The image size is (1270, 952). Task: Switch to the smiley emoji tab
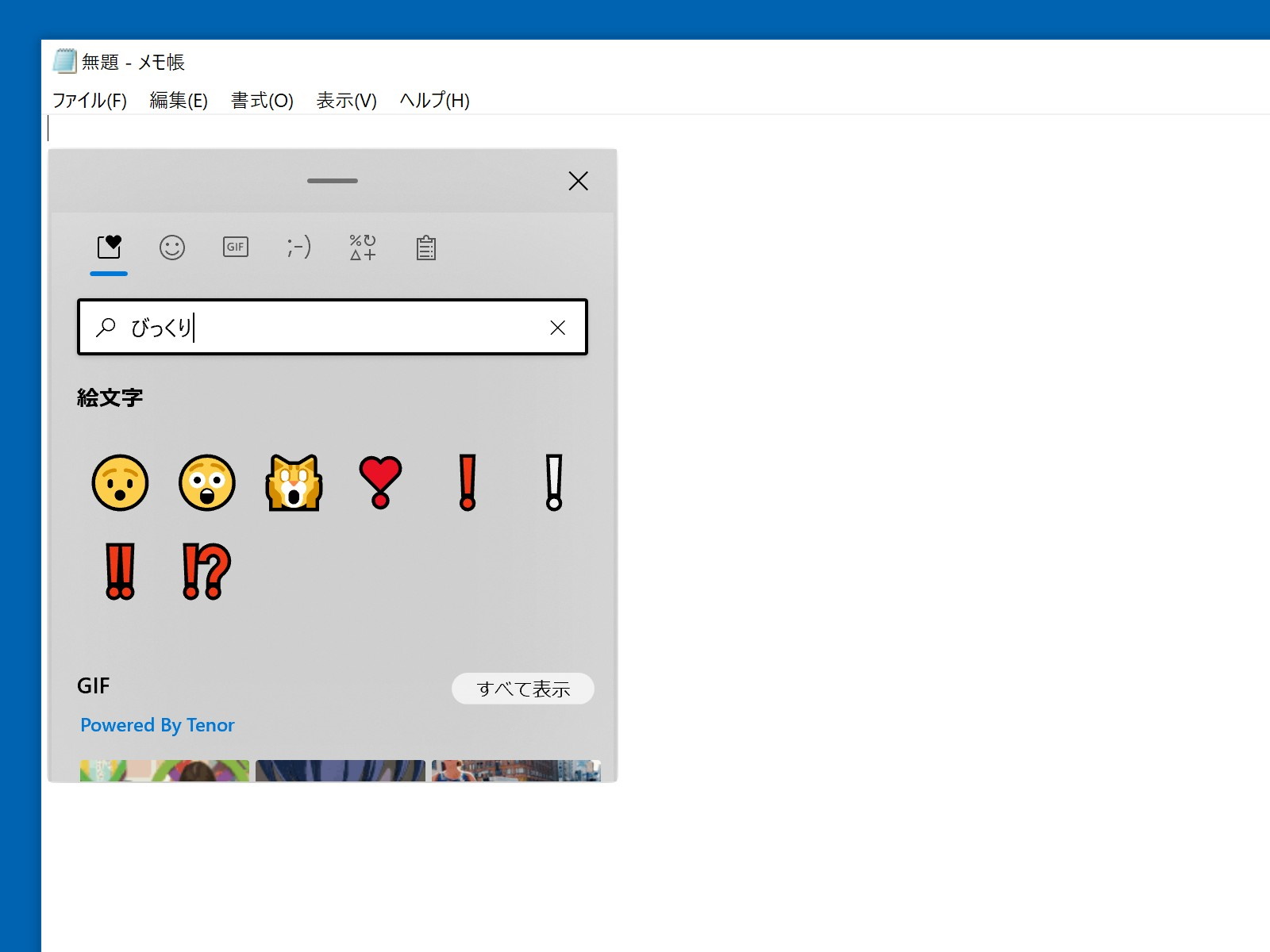point(172,248)
